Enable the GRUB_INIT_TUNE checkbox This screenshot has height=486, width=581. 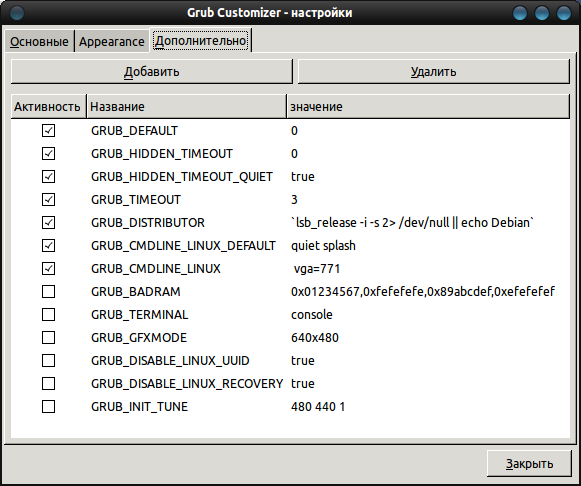coord(49,406)
